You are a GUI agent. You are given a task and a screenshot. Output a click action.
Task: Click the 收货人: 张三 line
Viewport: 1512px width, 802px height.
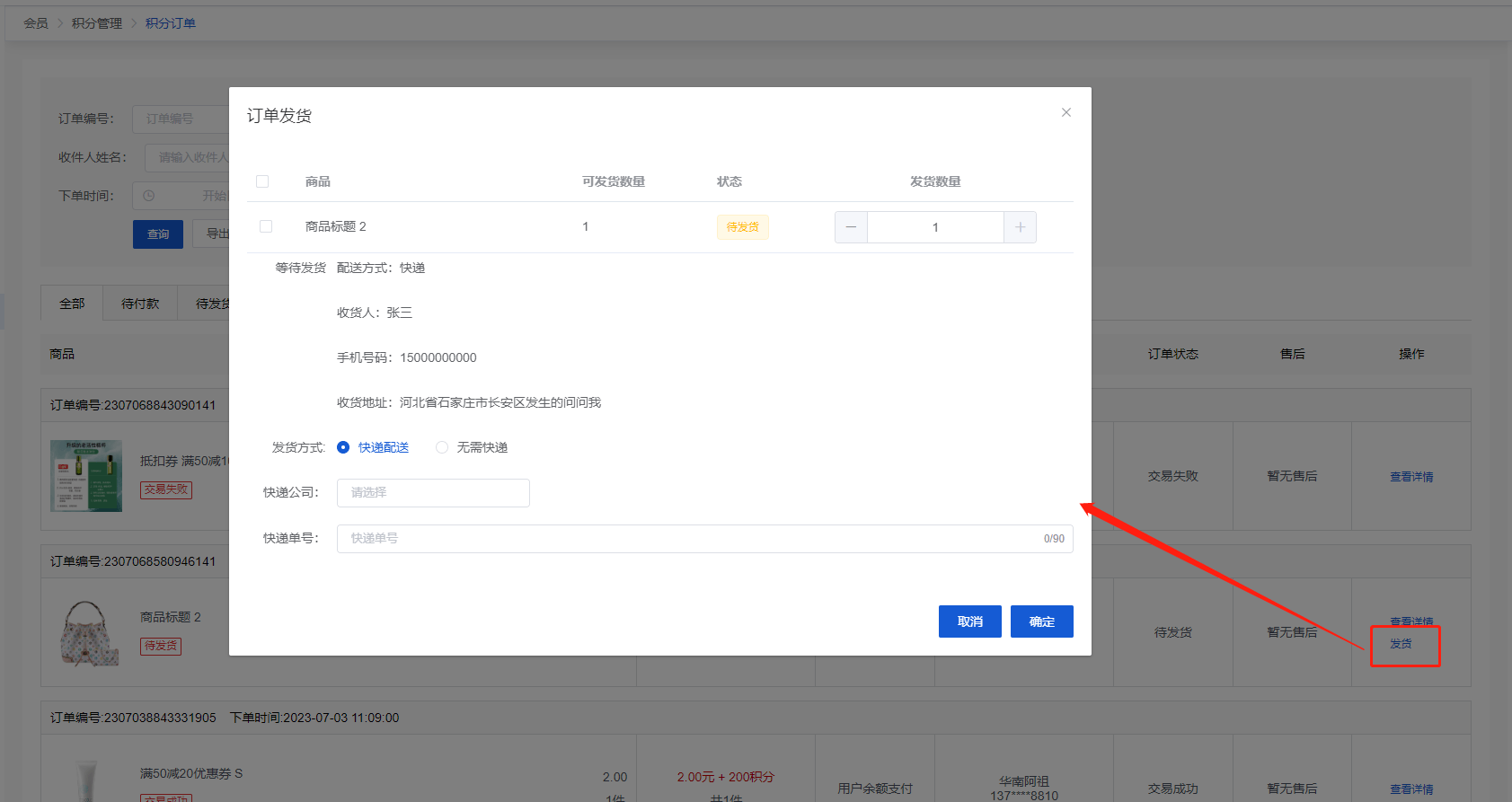point(375,313)
